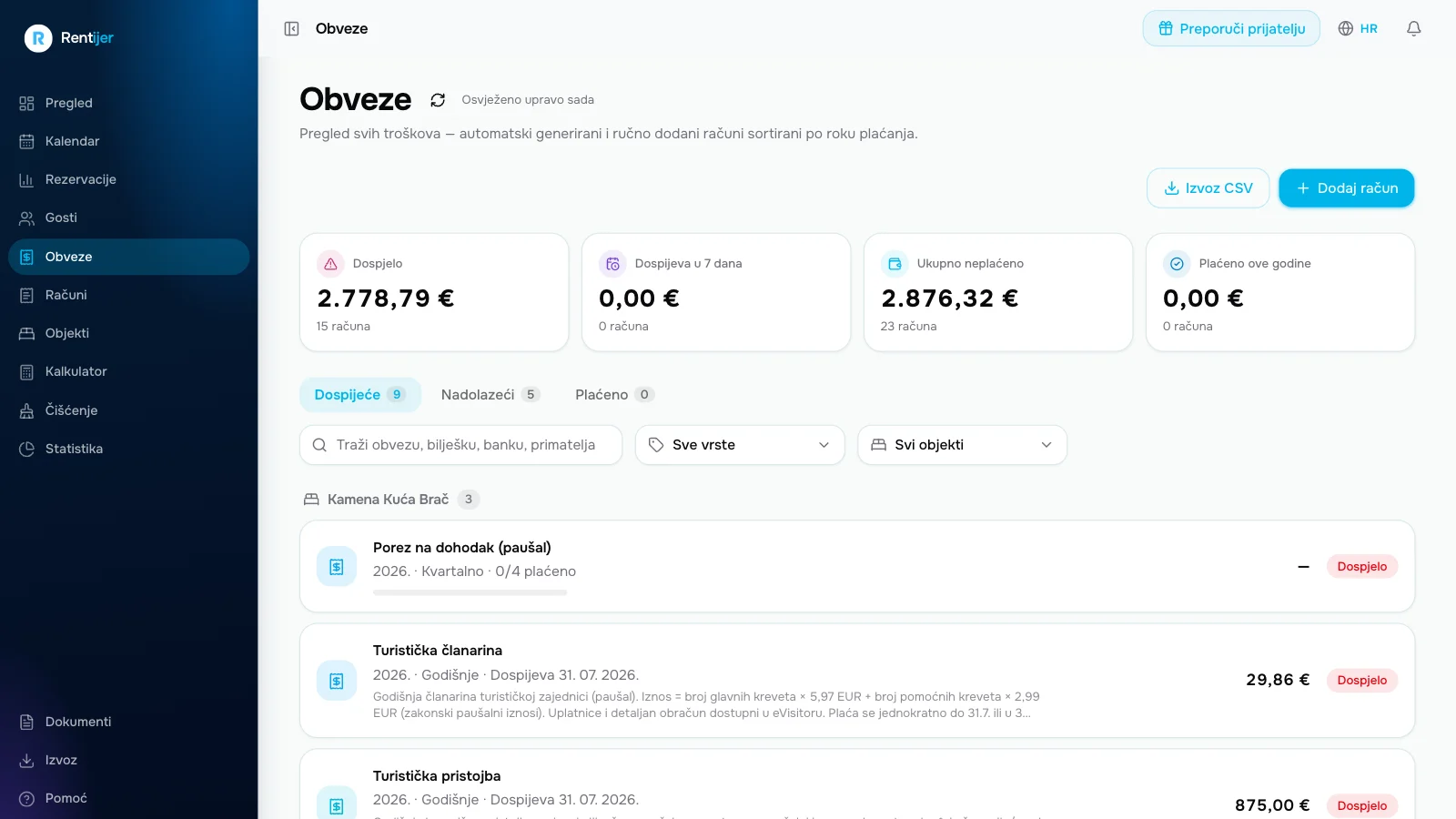Click the Kamena Kuća Brač group header
The height and width of the screenshot is (819, 1456).
391,499
